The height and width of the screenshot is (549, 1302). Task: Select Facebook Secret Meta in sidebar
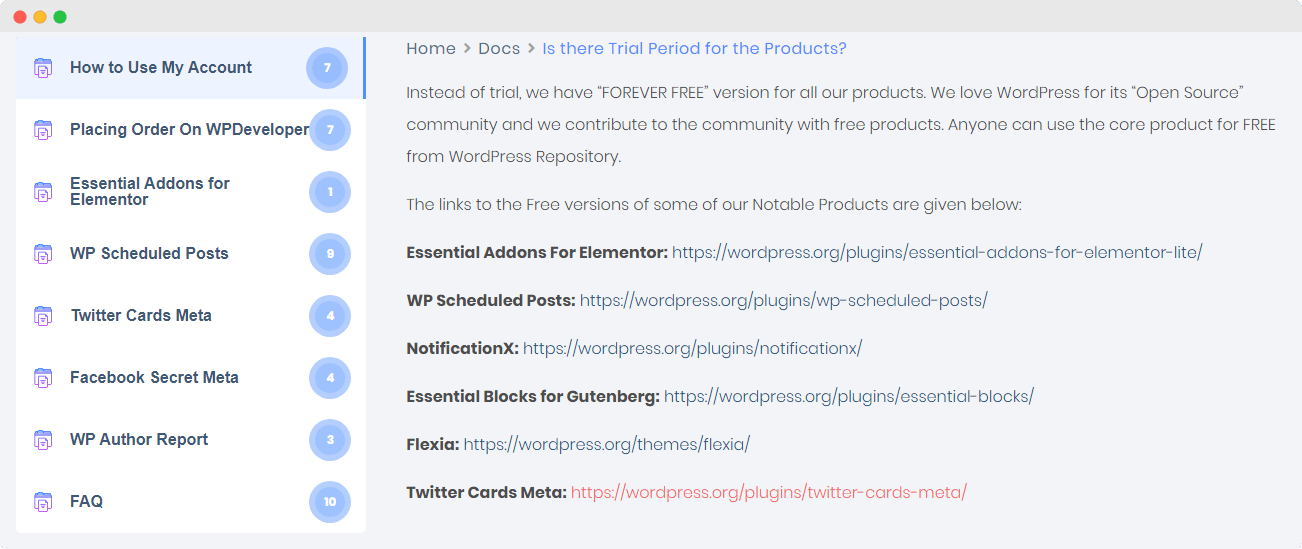click(154, 378)
